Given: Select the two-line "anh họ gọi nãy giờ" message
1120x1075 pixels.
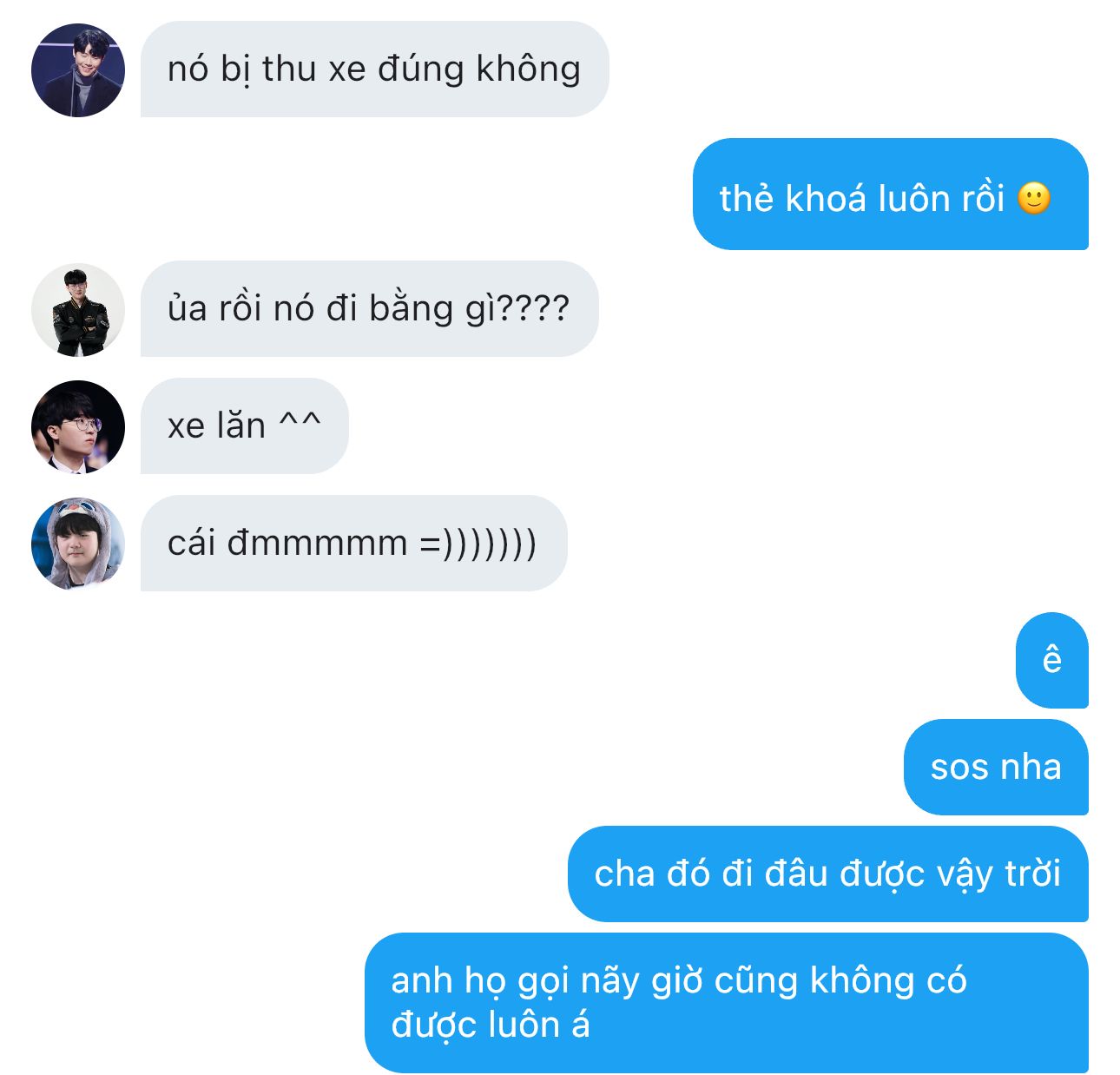Looking at the screenshot, I should [726, 1003].
